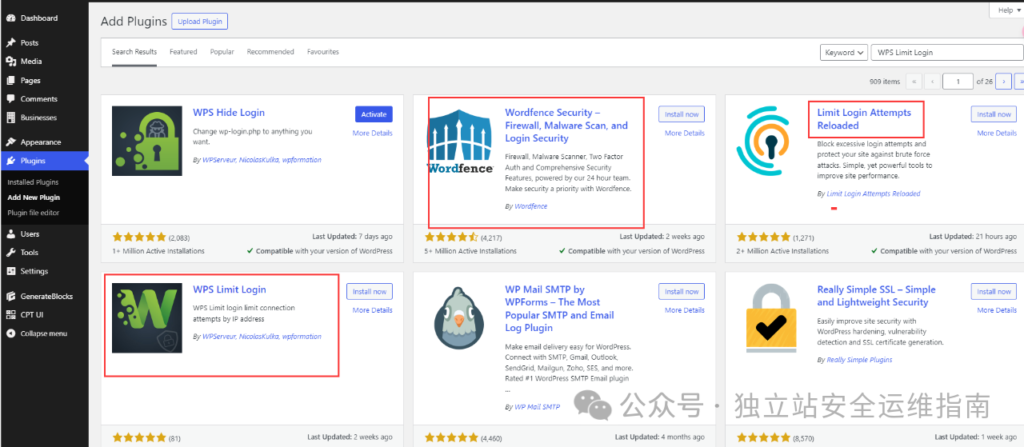
Task: Click the Tools wrench icon
Action: pyautogui.click(x=10, y=253)
